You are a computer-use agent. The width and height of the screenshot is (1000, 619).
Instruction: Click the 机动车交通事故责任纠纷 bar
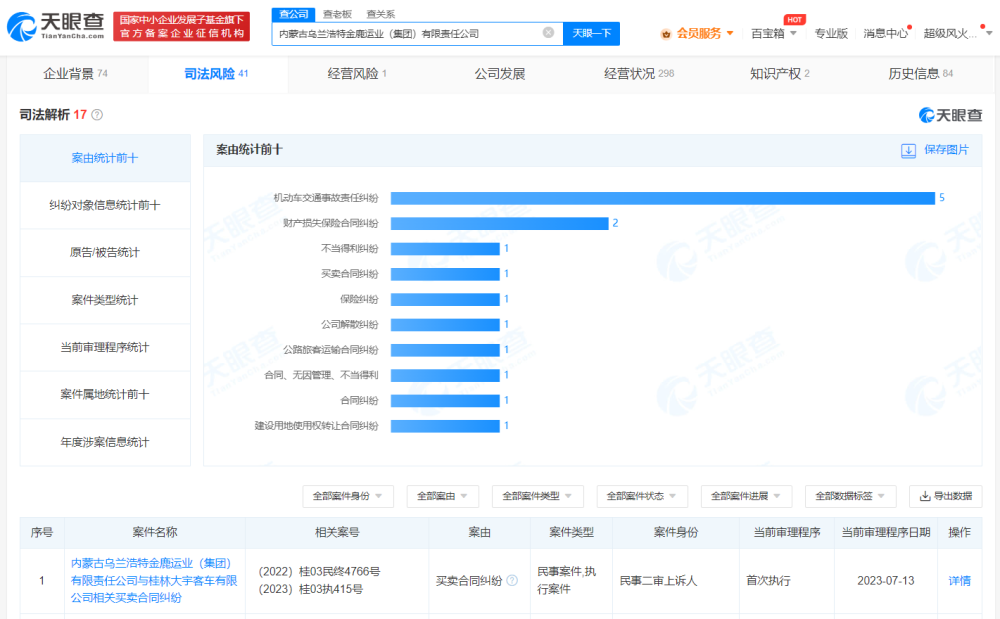click(x=663, y=198)
